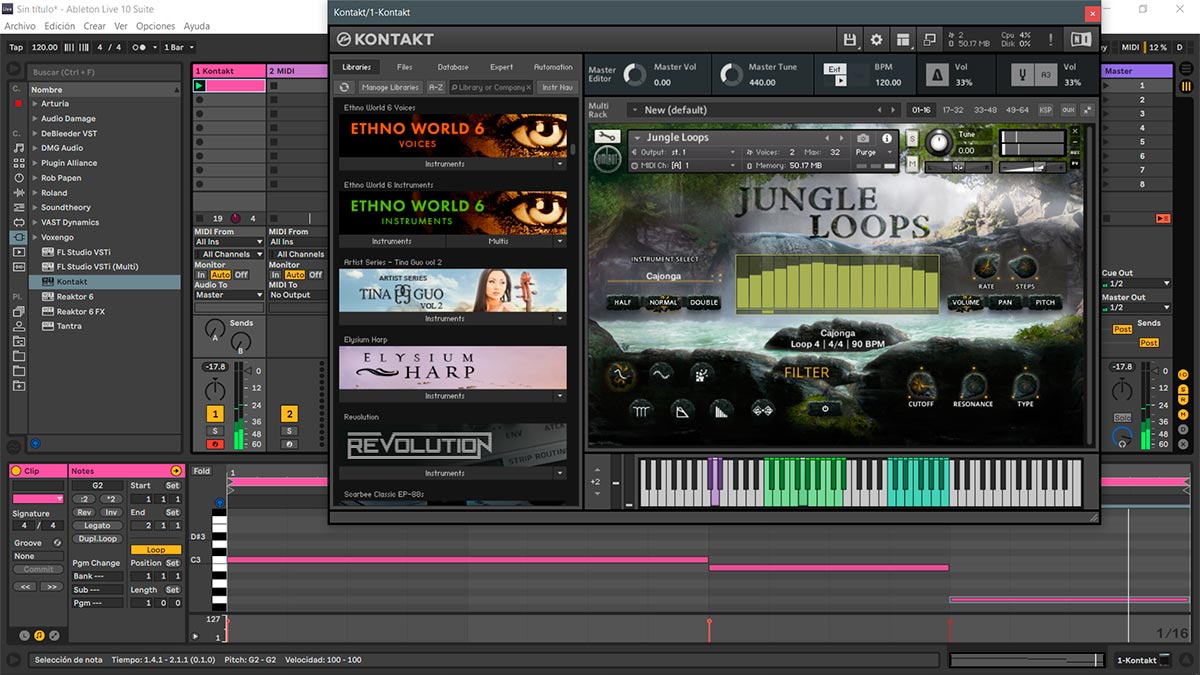Click the tuning fork reference tone icon
Viewport: 1200px width, 675px height.
[x=1022, y=74]
